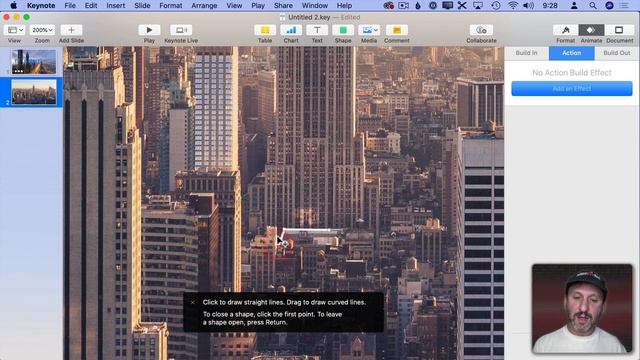This screenshot has width=640, height=360.
Task: Open the Help menu
Action: point(344,6)
